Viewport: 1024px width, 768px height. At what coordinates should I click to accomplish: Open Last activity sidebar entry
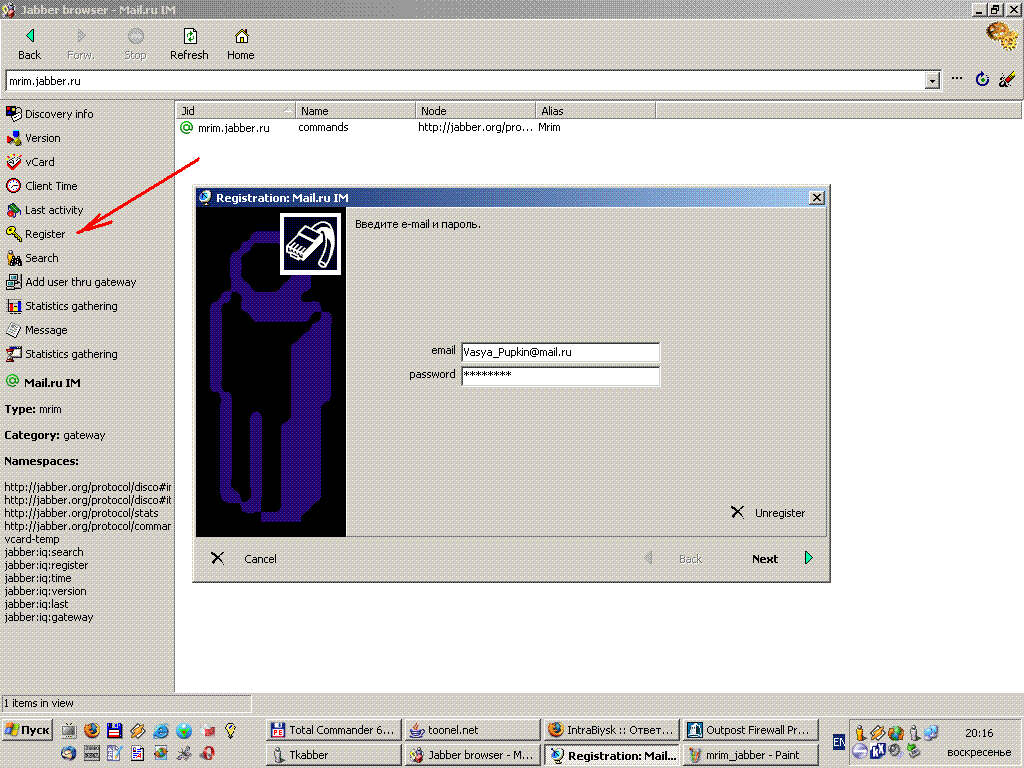click(x=53, y=210)
